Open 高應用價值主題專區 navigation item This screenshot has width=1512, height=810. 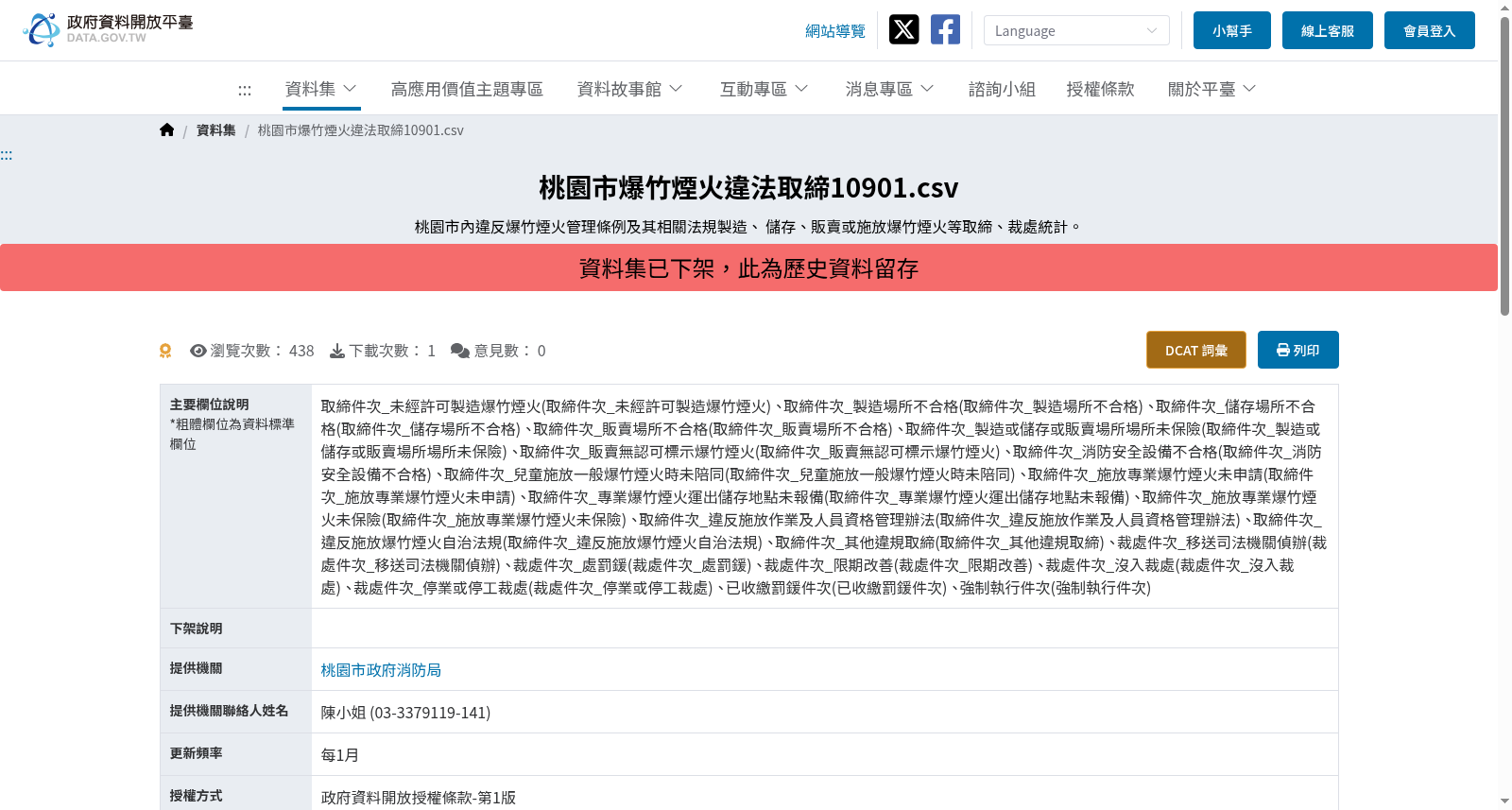coord(467,89)
